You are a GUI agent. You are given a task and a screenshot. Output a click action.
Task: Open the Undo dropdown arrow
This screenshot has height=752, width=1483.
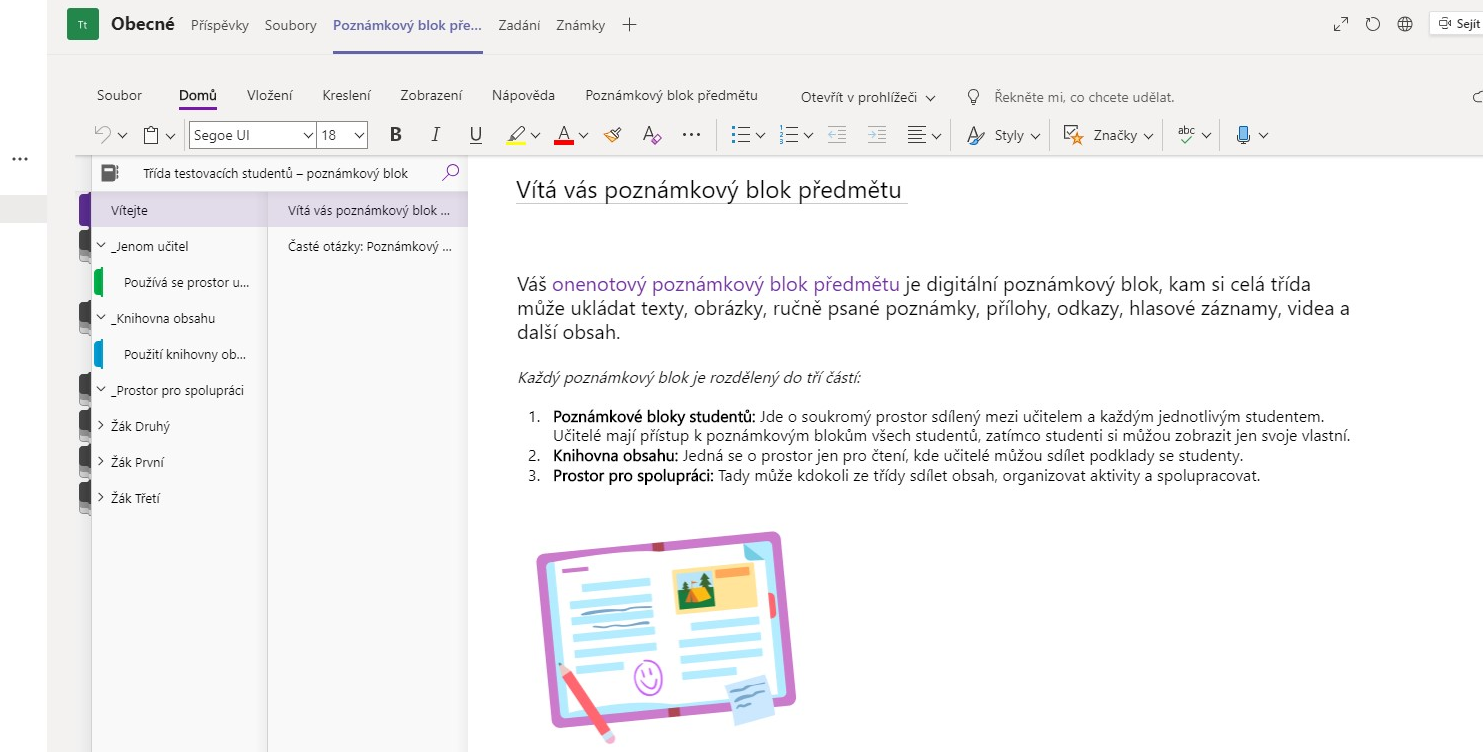tap(123, 135)
